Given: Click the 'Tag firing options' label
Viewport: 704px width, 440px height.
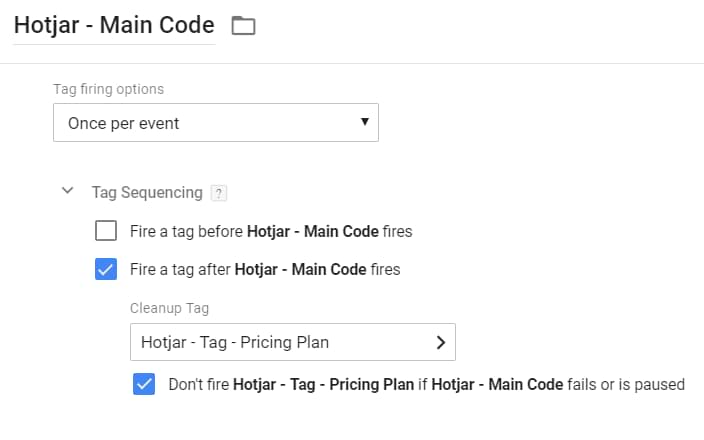Looking at the screenshot, I should click(x=109, y=89).
